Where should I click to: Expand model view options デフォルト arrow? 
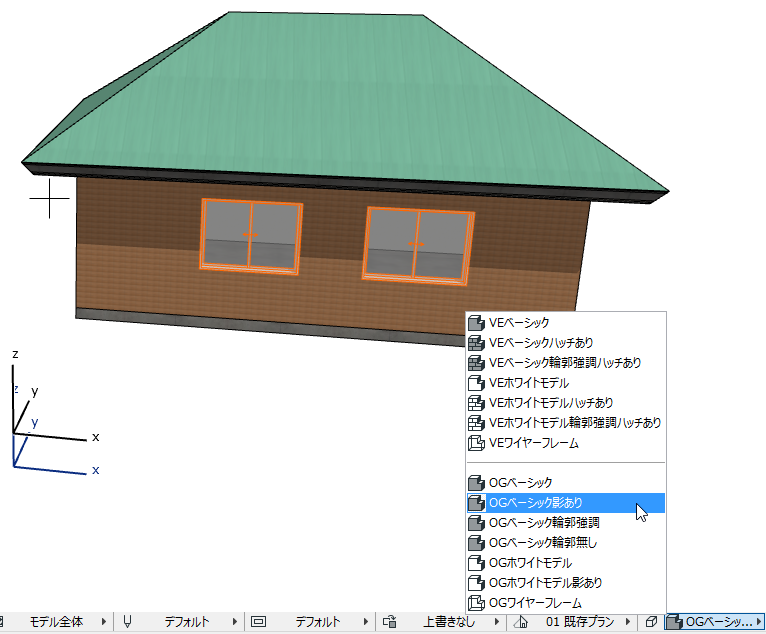point(365,622)
